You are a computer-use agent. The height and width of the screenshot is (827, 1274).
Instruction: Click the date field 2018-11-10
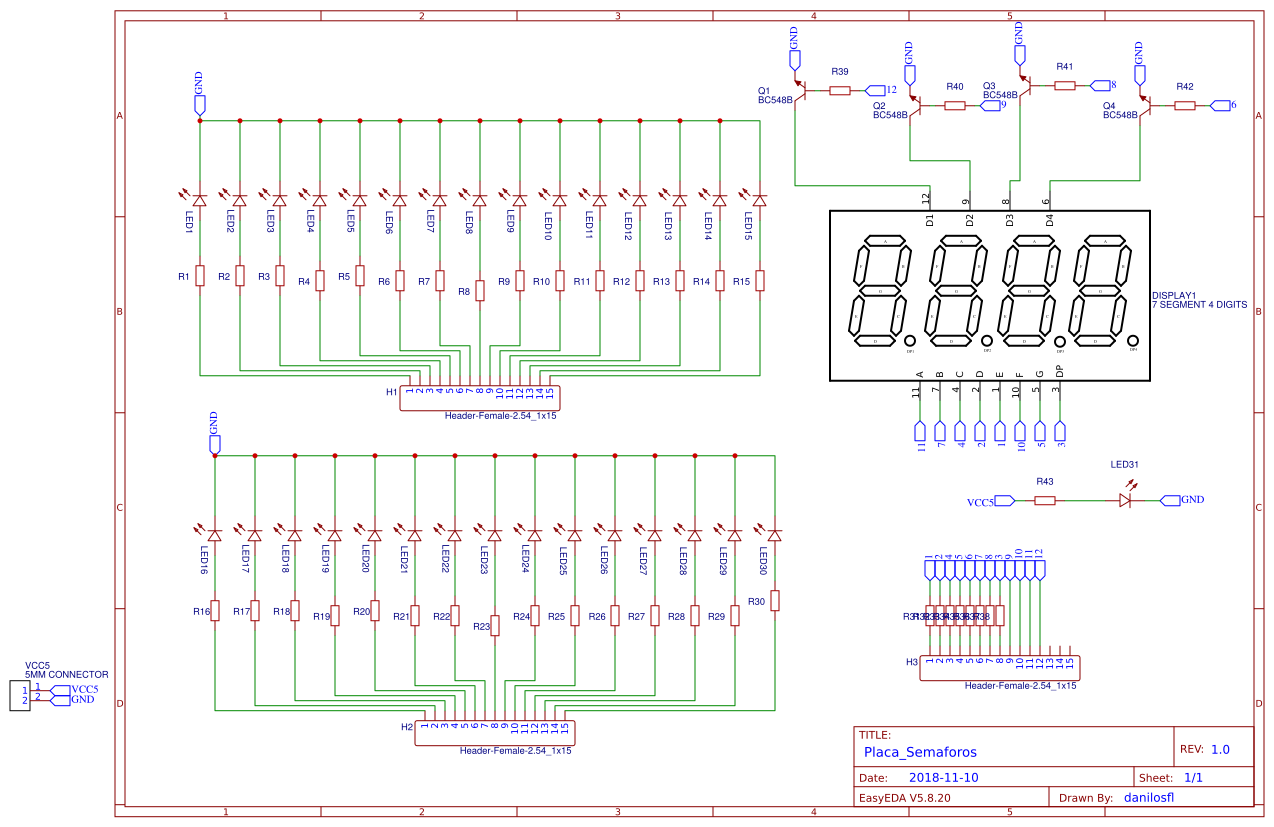(x=944, y=777)
